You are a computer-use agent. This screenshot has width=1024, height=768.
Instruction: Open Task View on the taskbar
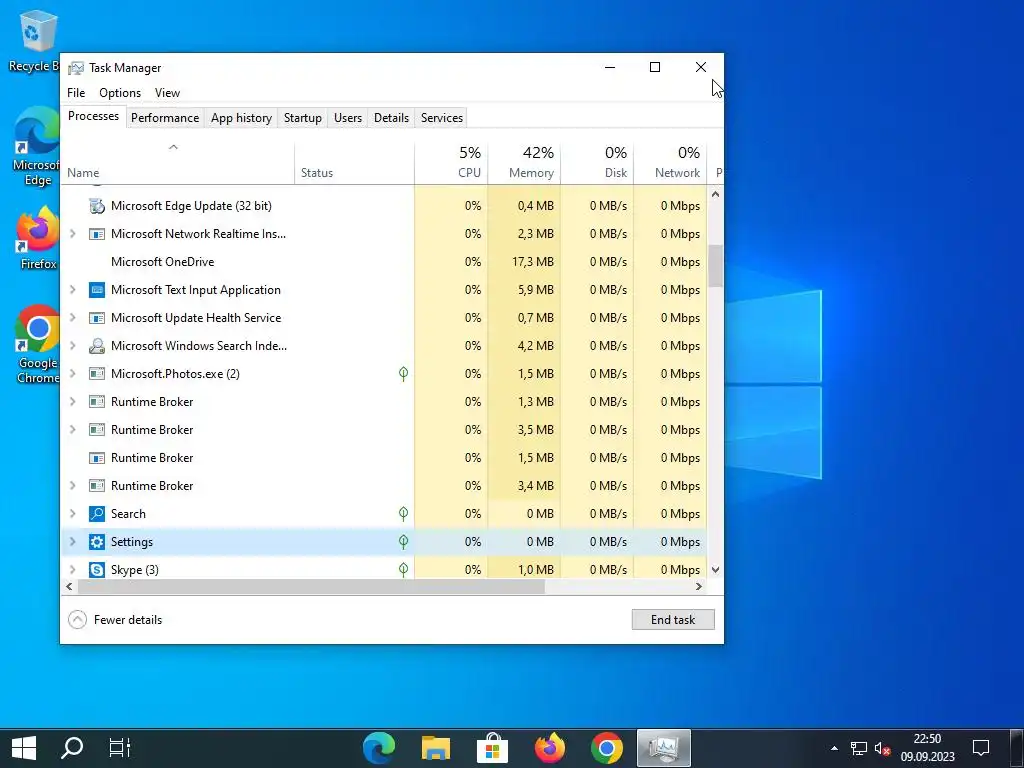tap(120, 748)
